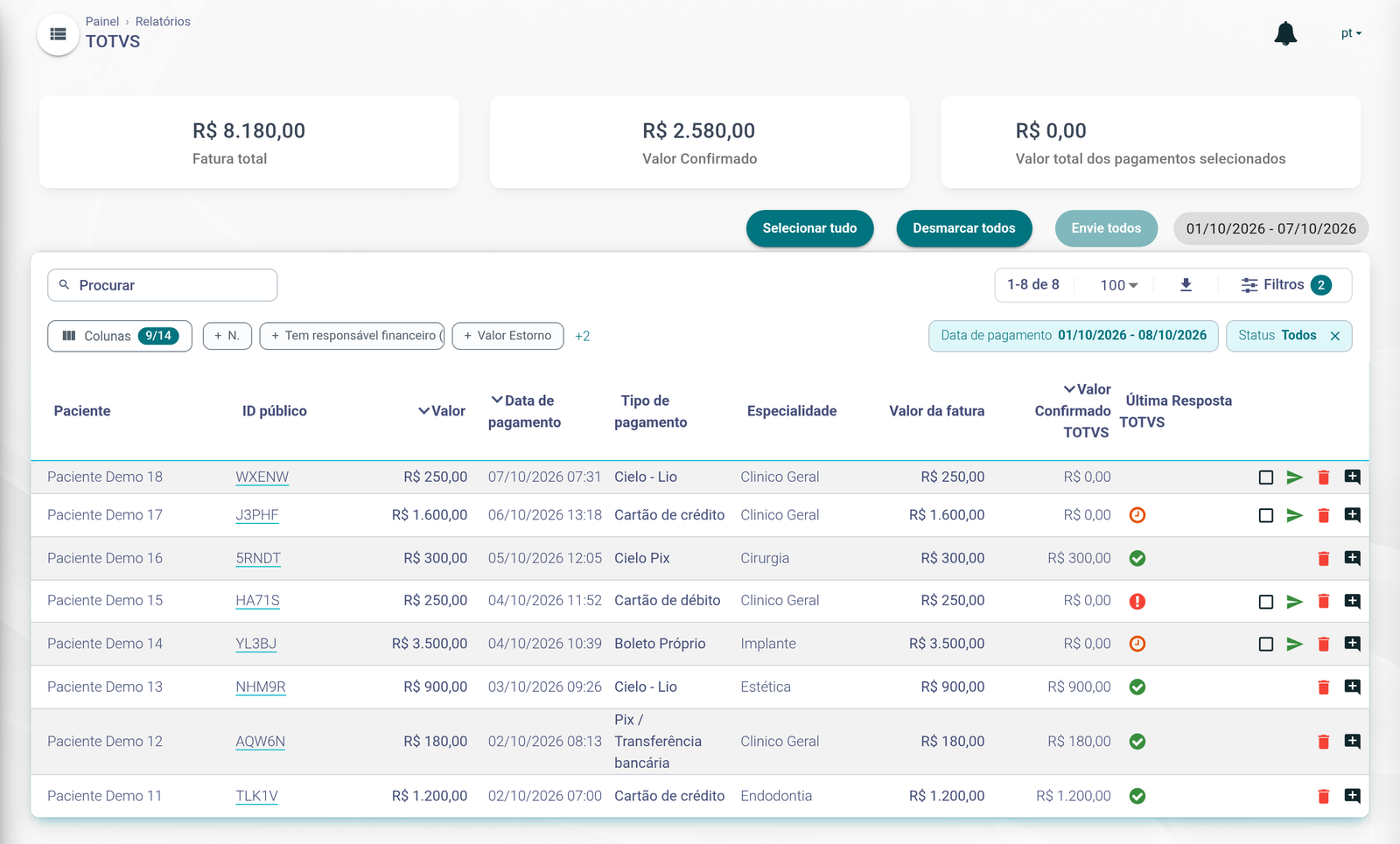Open the Filtros panel
This screenshot has height=844, width=1400.
[1286, 285]
